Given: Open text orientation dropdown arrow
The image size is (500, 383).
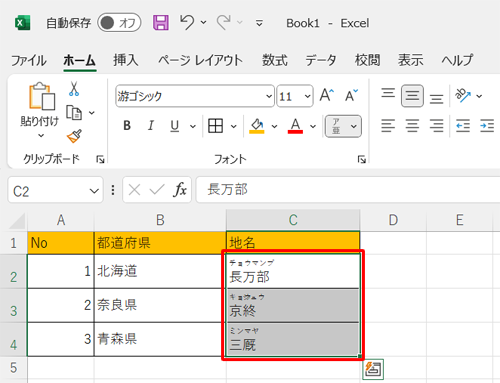Looking at the screenshot, I should pyautogui.click(x=479, y=96).
